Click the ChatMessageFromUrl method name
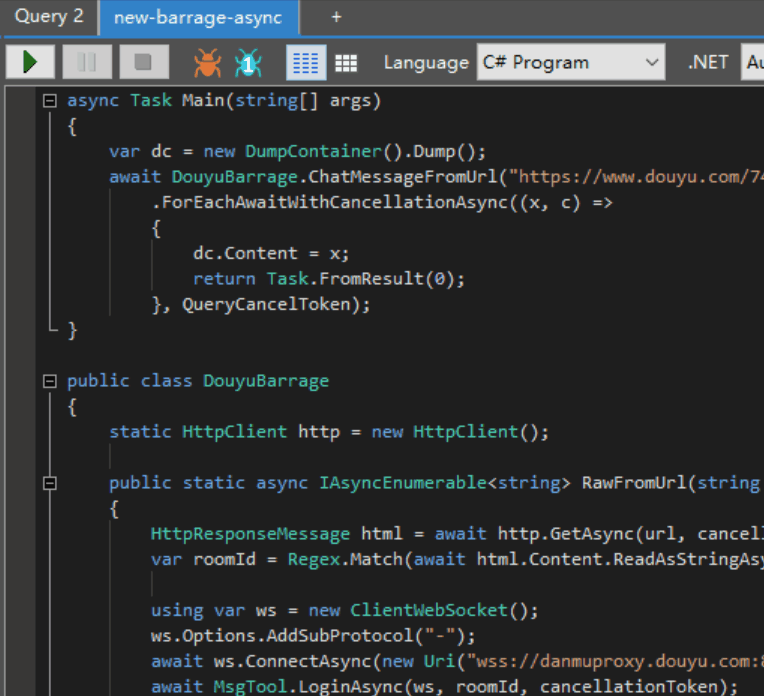The height and width of the screenshot is (696, 764). tap(403, 177)
